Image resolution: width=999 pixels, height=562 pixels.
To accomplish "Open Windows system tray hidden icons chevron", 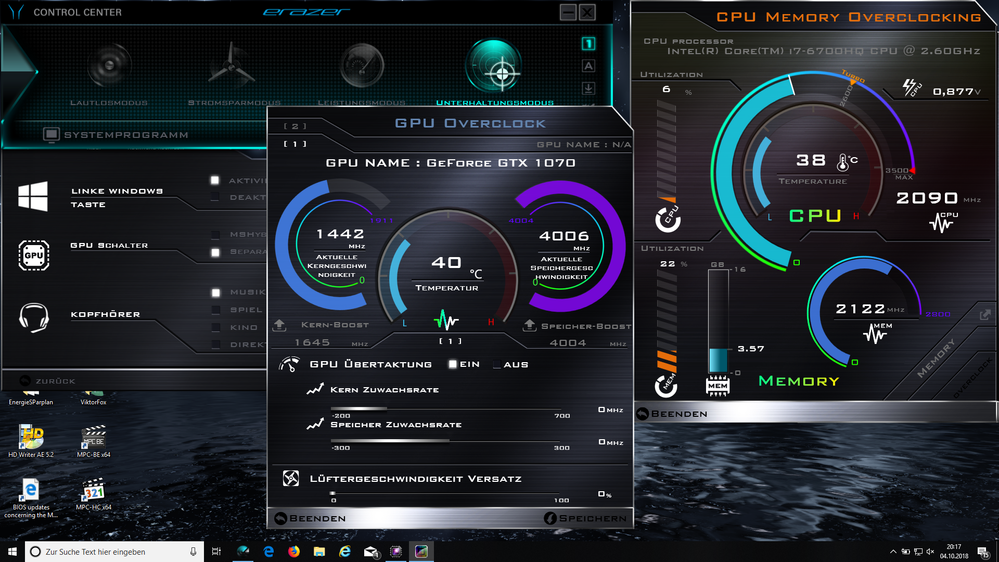I will 893,551.
